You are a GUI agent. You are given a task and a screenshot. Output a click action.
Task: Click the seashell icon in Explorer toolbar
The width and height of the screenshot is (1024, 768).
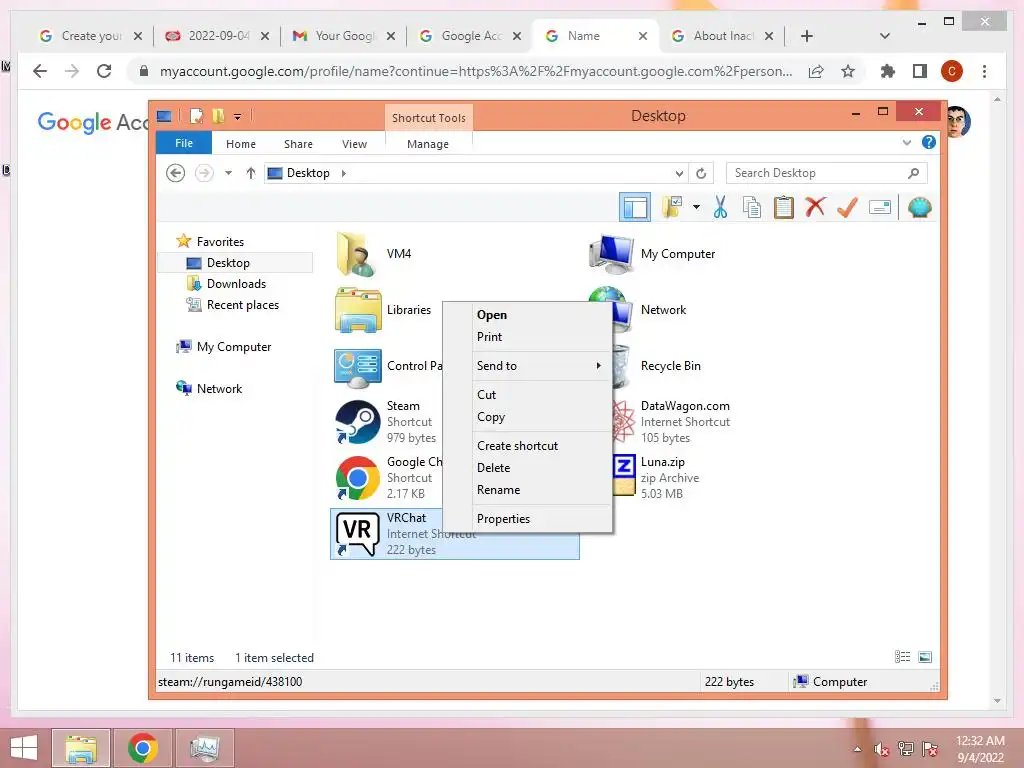[920, 208]
